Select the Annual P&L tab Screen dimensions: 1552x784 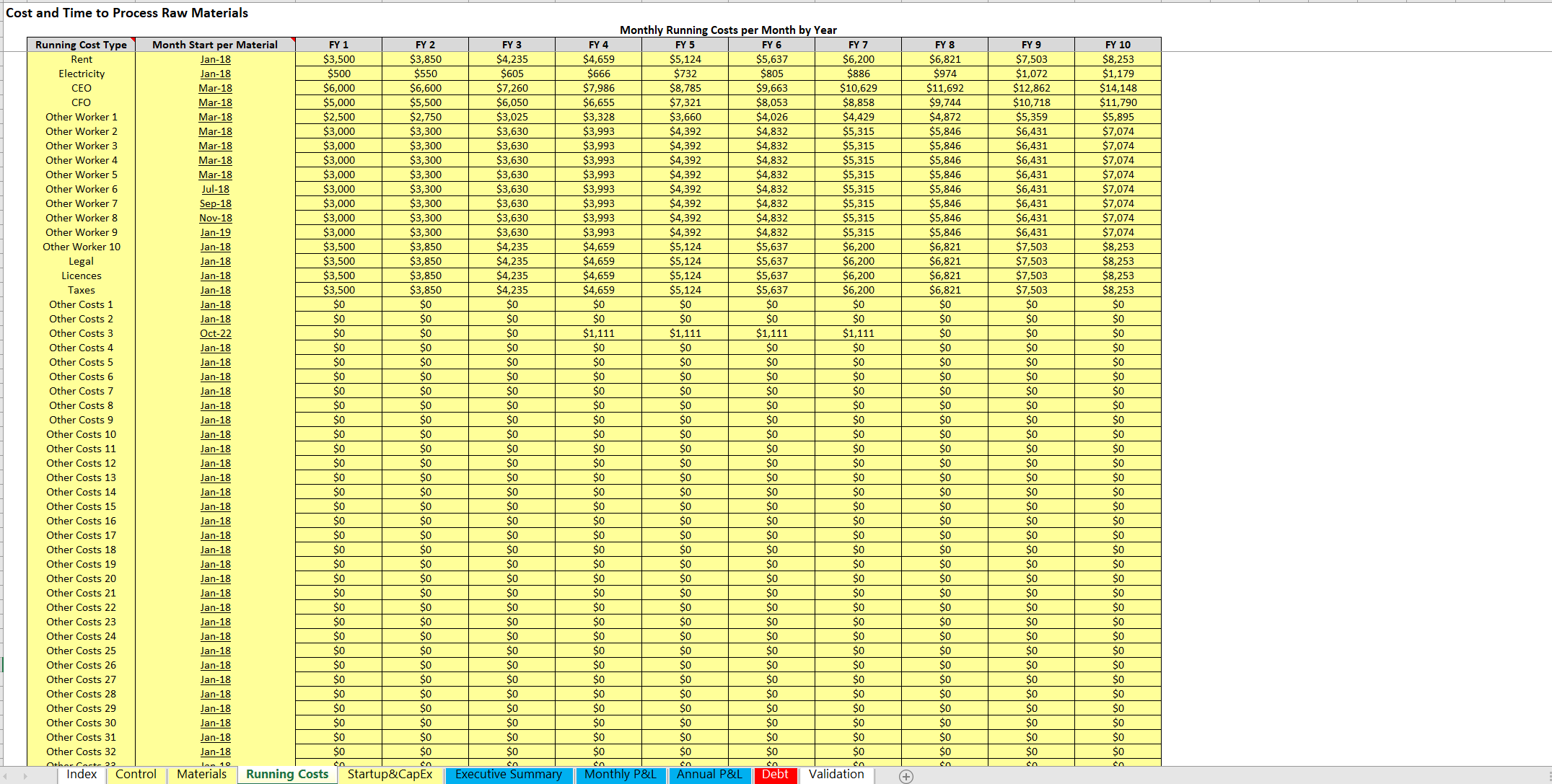[x=709, y=775]
